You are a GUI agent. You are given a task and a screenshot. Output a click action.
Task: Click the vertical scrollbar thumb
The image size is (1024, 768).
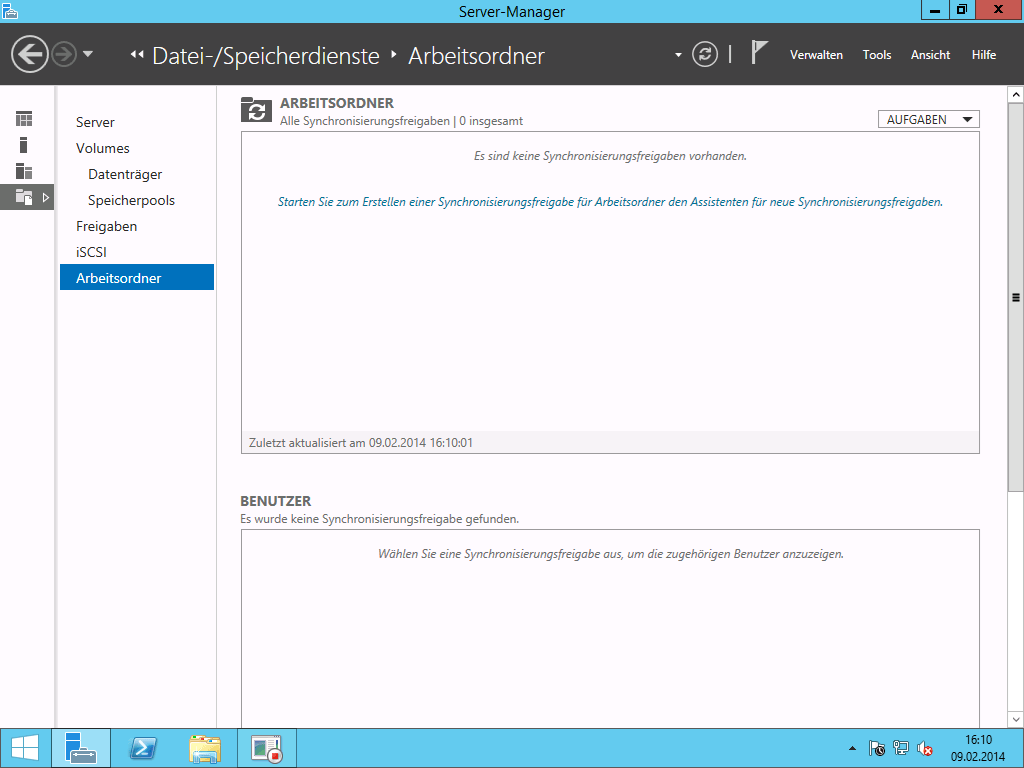[x=1016, y=297]
